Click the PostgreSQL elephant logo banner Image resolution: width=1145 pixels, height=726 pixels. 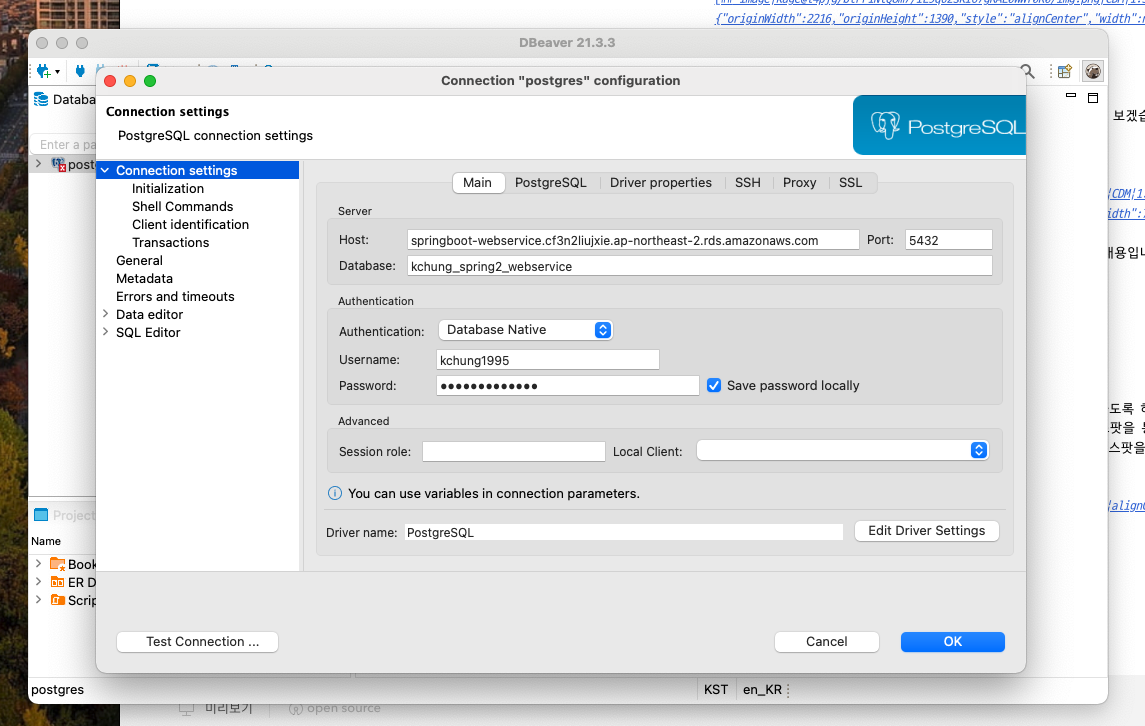(x=939, y=125)
